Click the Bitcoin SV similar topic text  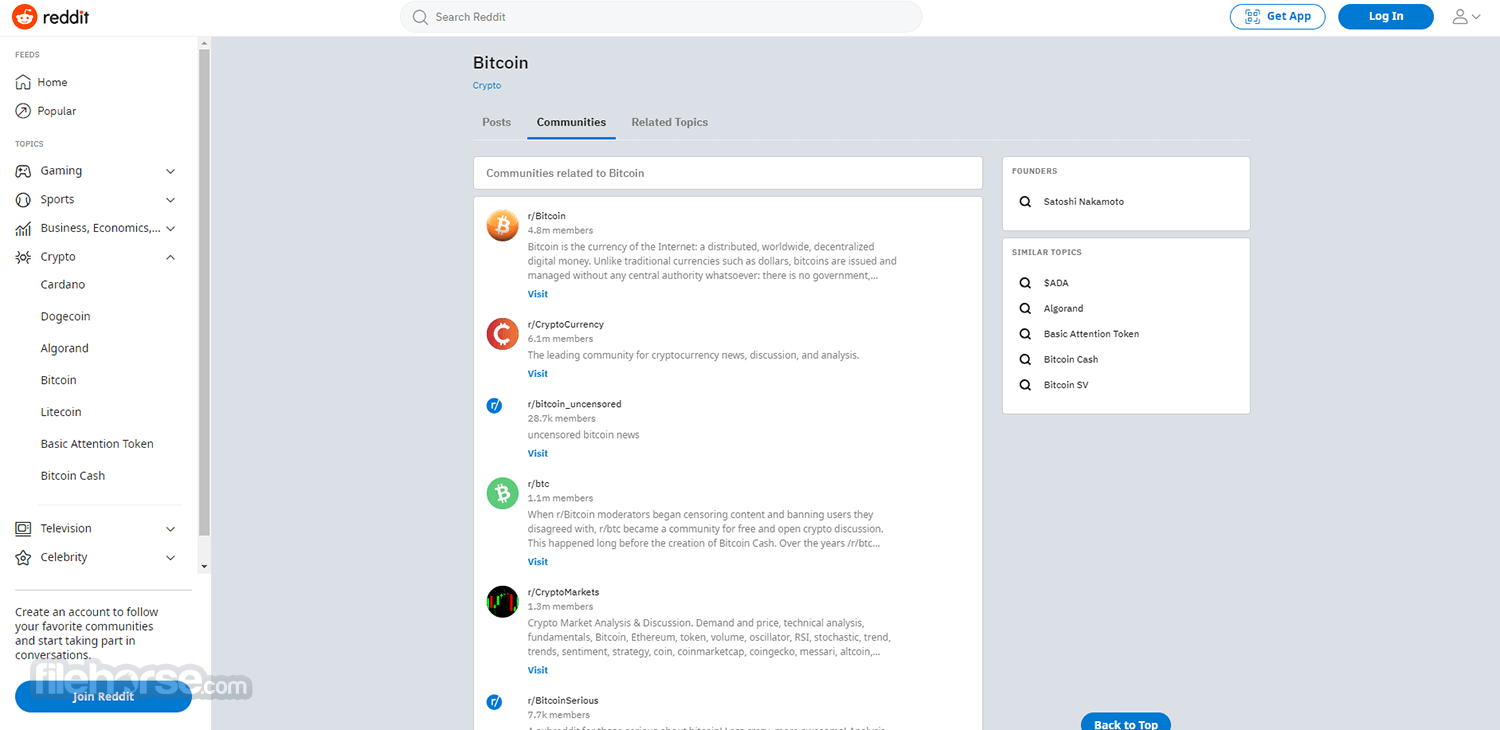[x=1066, y=385]
